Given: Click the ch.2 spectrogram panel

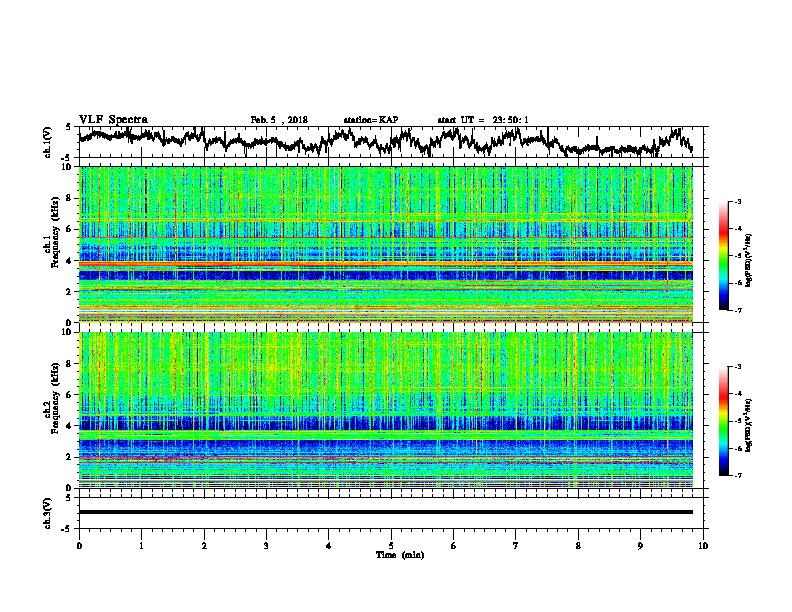Looking at the screenshot, I should tap(386, 410).
